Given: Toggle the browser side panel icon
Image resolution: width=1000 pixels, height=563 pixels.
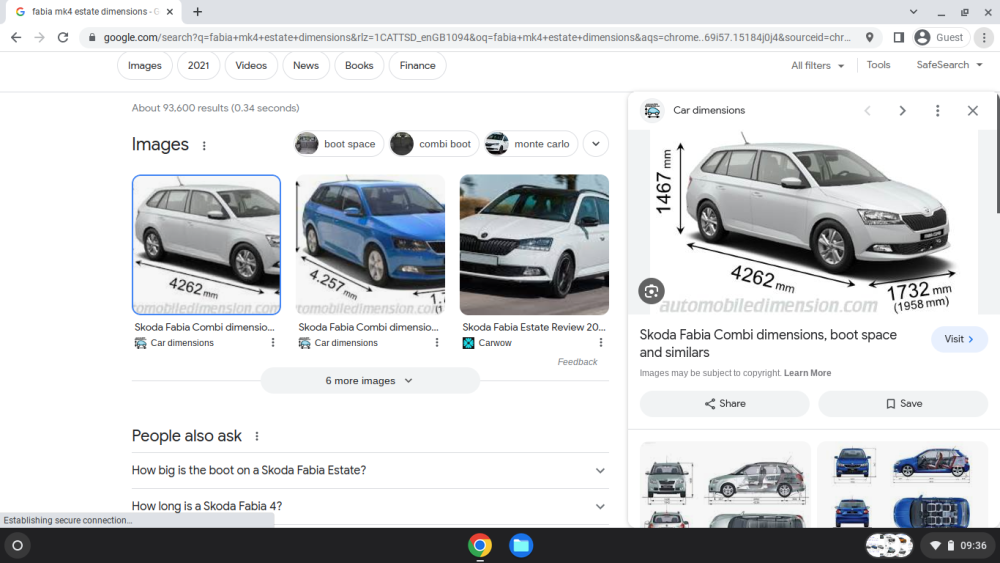Looking at the screenshot, I should tap(899, 38).
